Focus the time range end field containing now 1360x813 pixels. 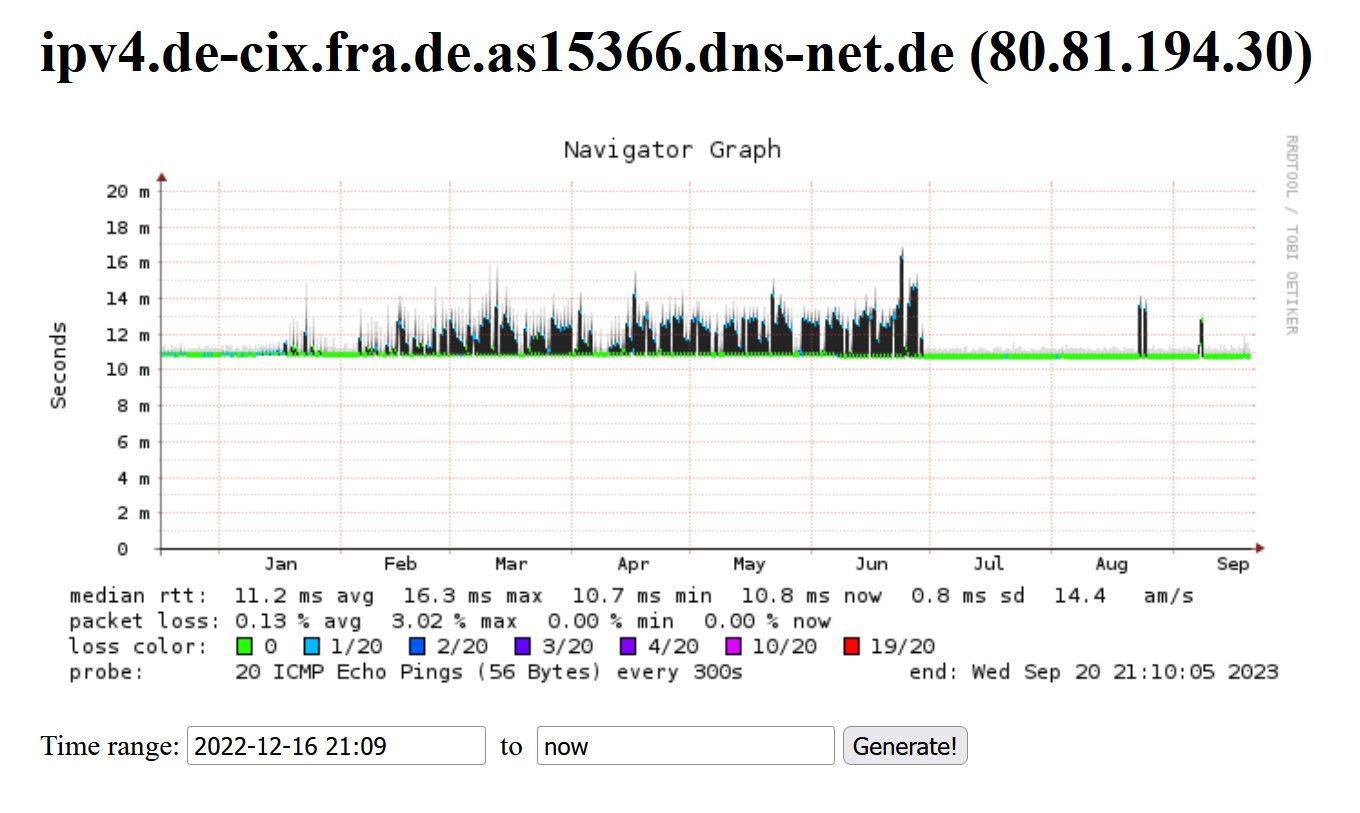click(x=686, y=746)
